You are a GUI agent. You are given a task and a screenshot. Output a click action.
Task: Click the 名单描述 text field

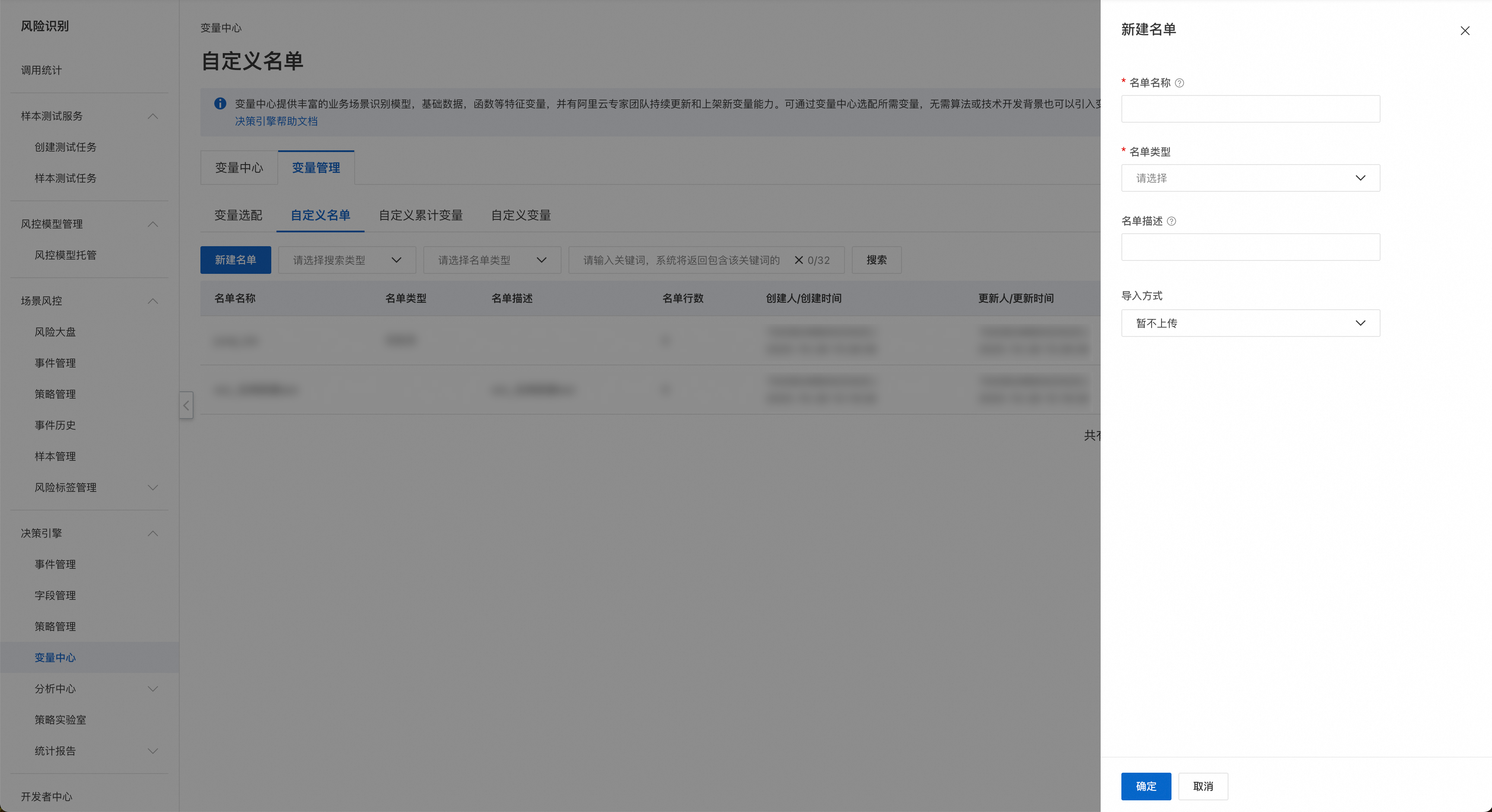coord(1250,247)
